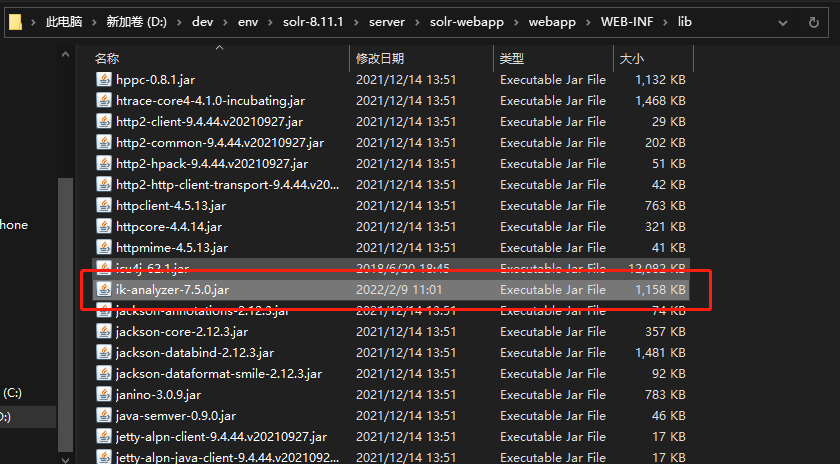This screenshot has width=840, height=464.
Task: Click the folder icon in the address bar
Action: tap(16, 22)
